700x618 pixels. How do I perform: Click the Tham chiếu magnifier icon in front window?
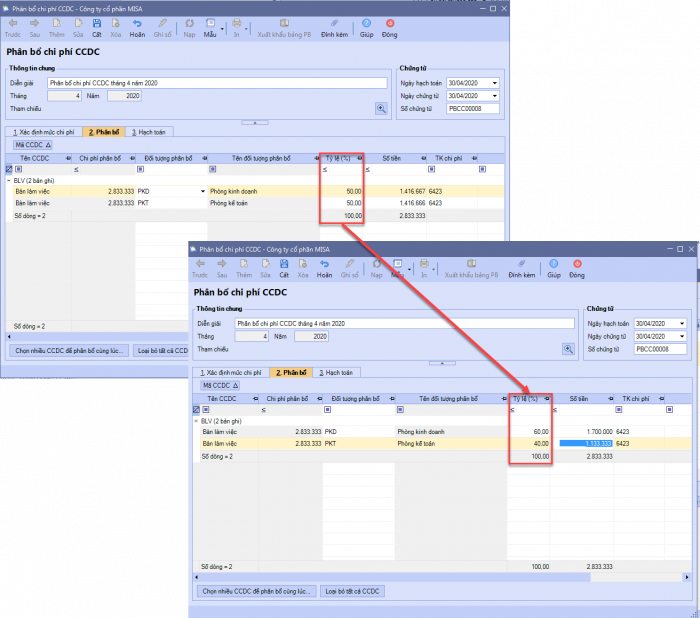[568, 349]
